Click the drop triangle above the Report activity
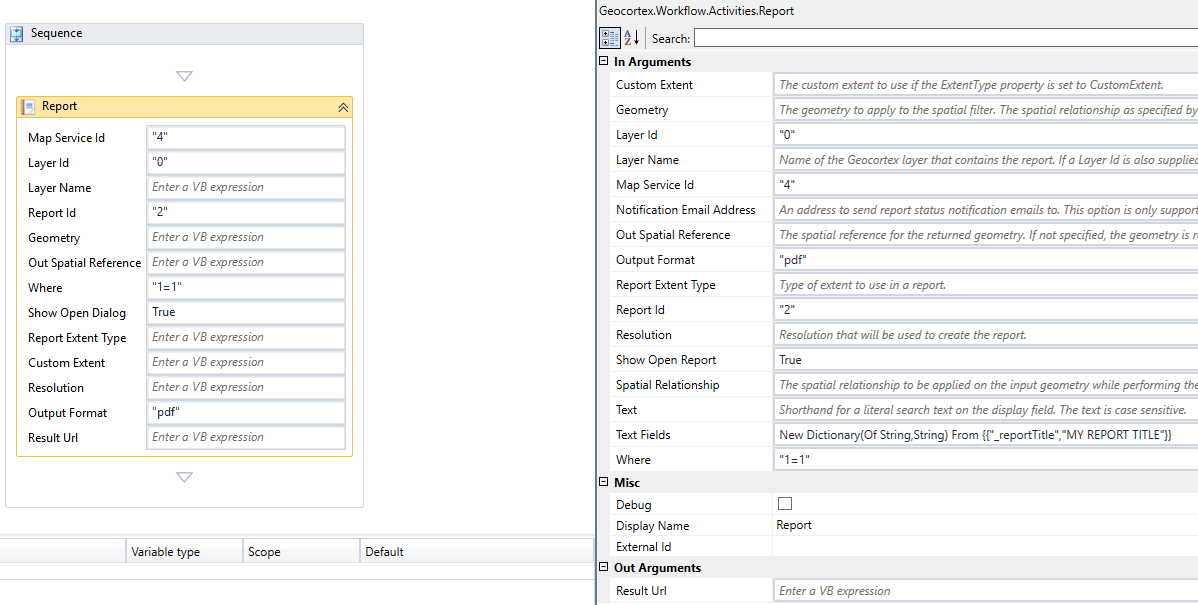The image size is (1198, 605). [x=184, y=76]
